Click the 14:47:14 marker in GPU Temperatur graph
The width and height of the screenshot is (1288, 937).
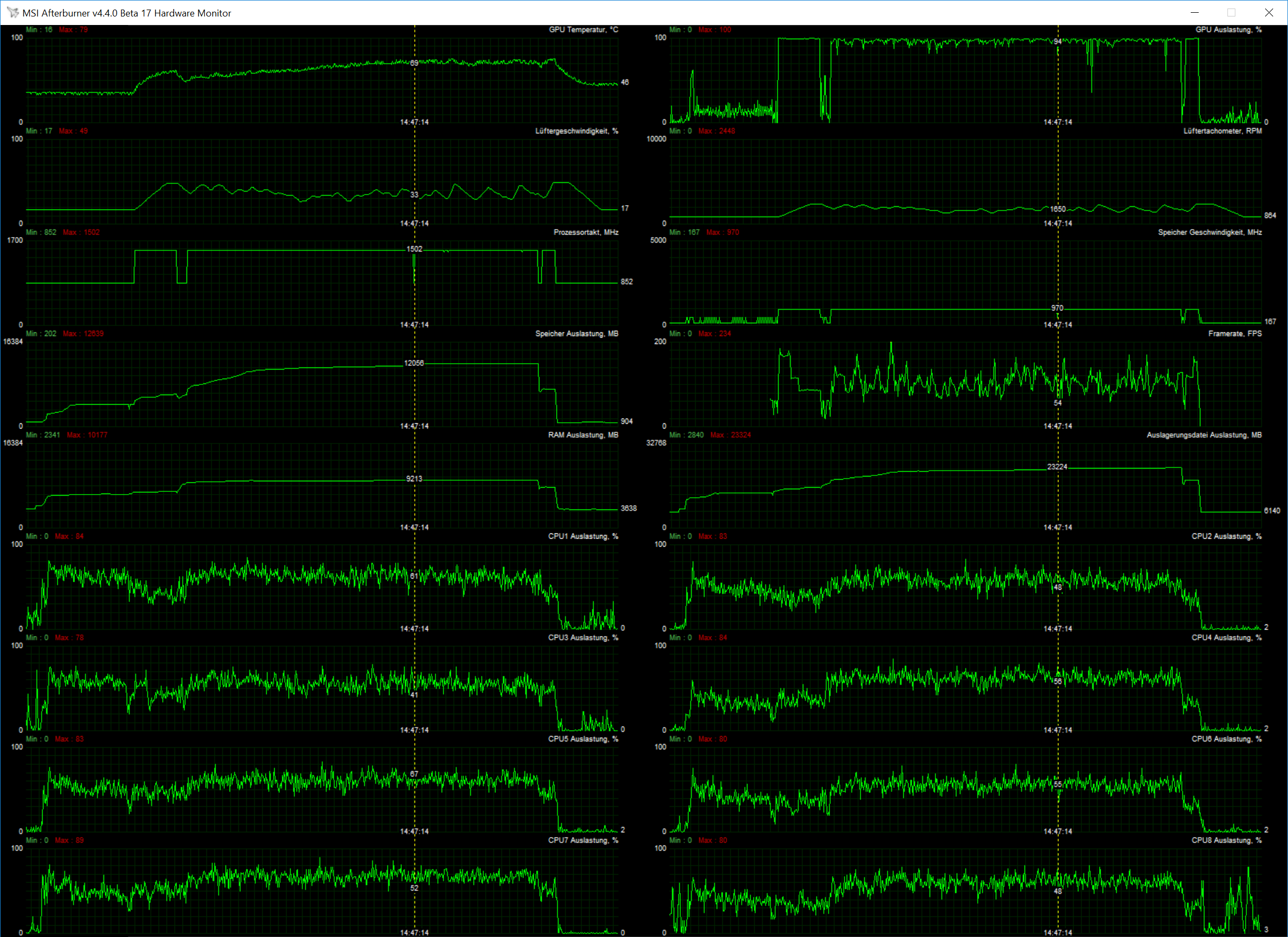pyautogui.click(x=414, y=122)
